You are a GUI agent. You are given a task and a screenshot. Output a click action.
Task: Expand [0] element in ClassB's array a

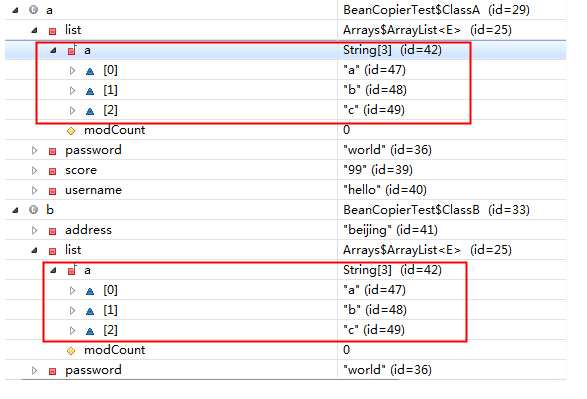(73, 290)
